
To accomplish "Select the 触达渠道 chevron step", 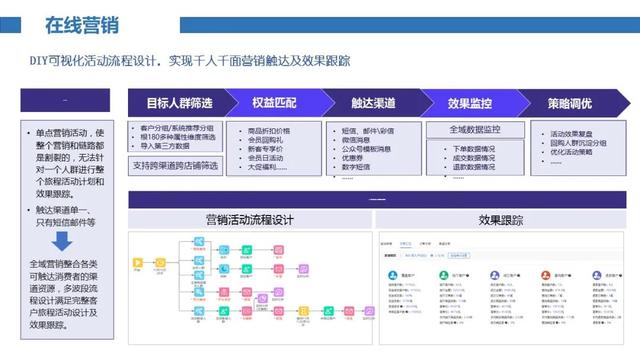I will coord(373,103).
